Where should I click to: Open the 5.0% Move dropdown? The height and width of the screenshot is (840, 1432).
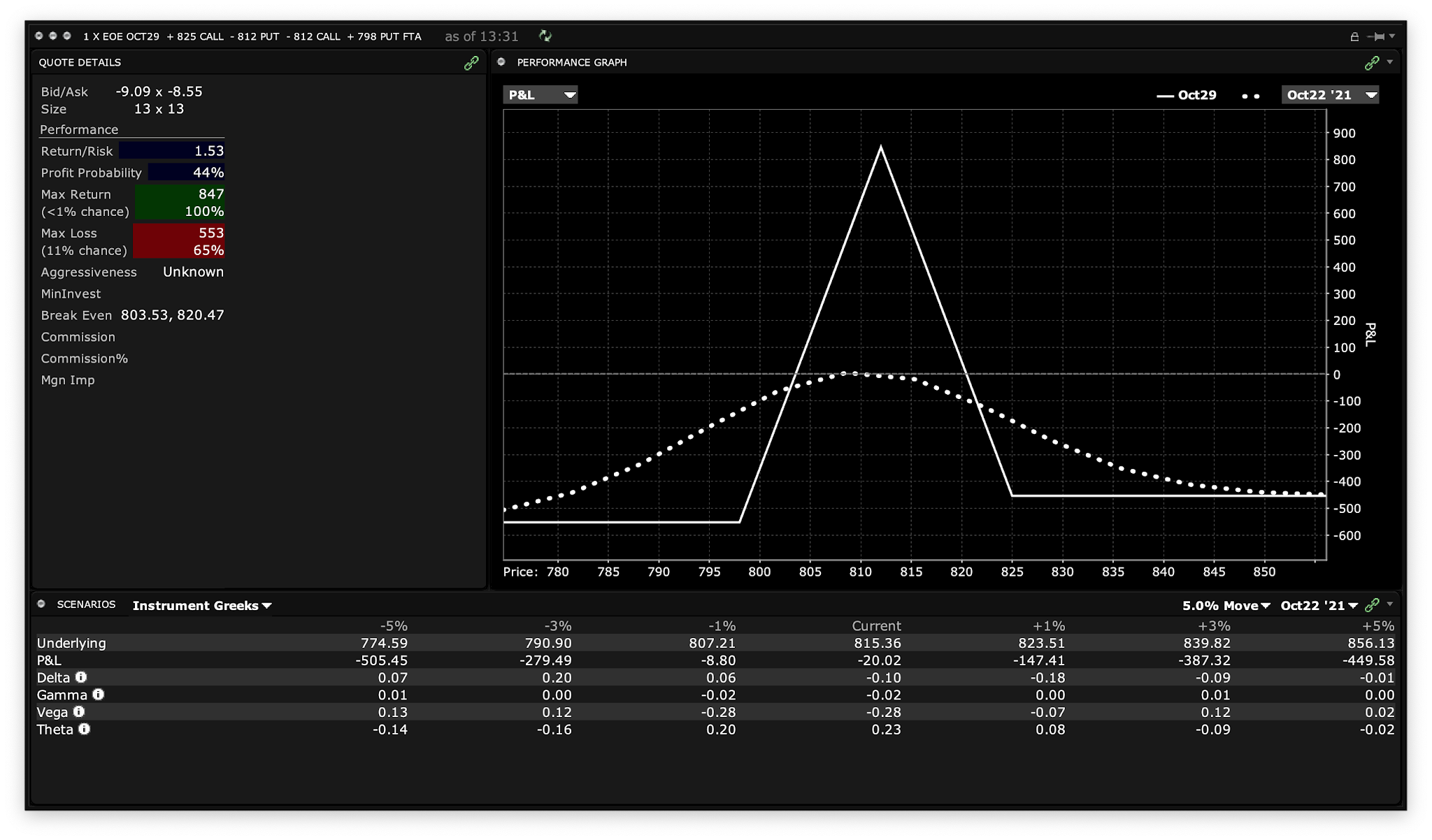pyautogui.click(x=1226, y=605)
